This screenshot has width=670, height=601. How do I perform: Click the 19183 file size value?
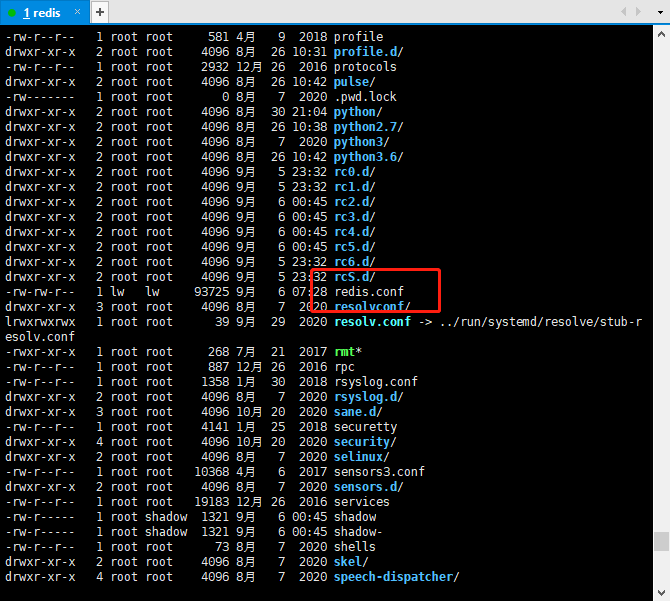coord(212,501)
